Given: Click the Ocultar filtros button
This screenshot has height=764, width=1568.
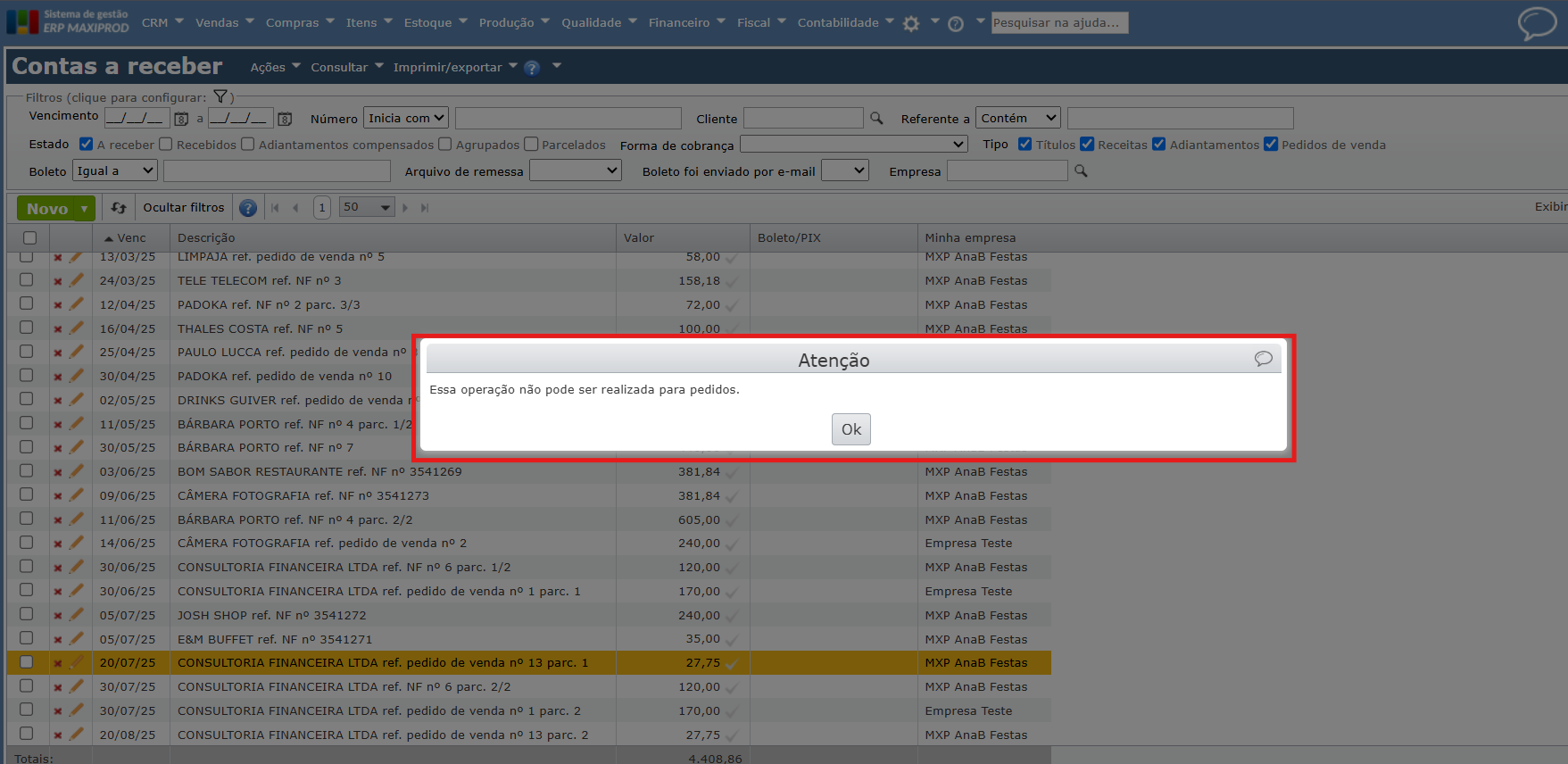Looking at the screenshot, I should point(184,207).
